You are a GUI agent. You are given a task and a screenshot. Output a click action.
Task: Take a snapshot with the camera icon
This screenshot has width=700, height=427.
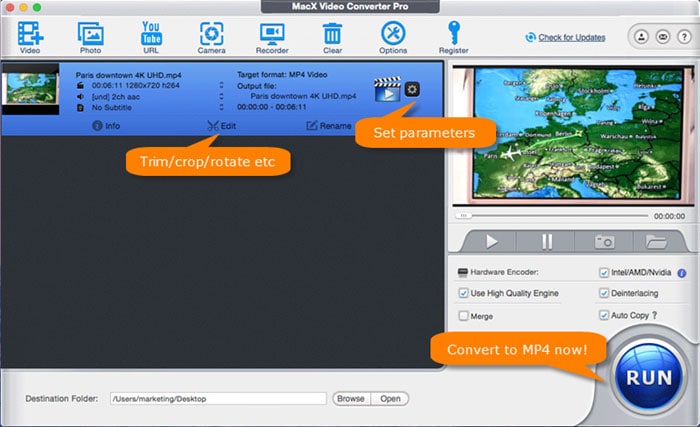click(604, 242)
